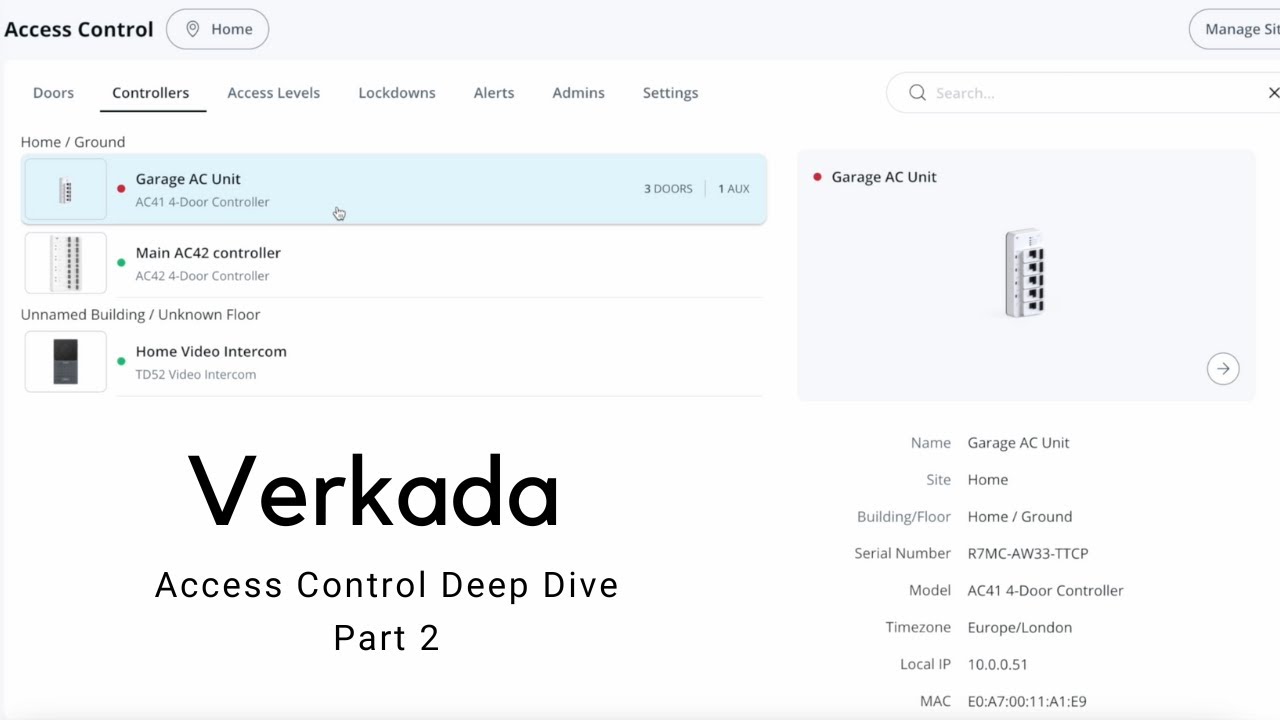The height and width of the screenshot is (720, 1280).
Task: Click the green status dot beside Home Video Intercom
Action: [121, 362]
